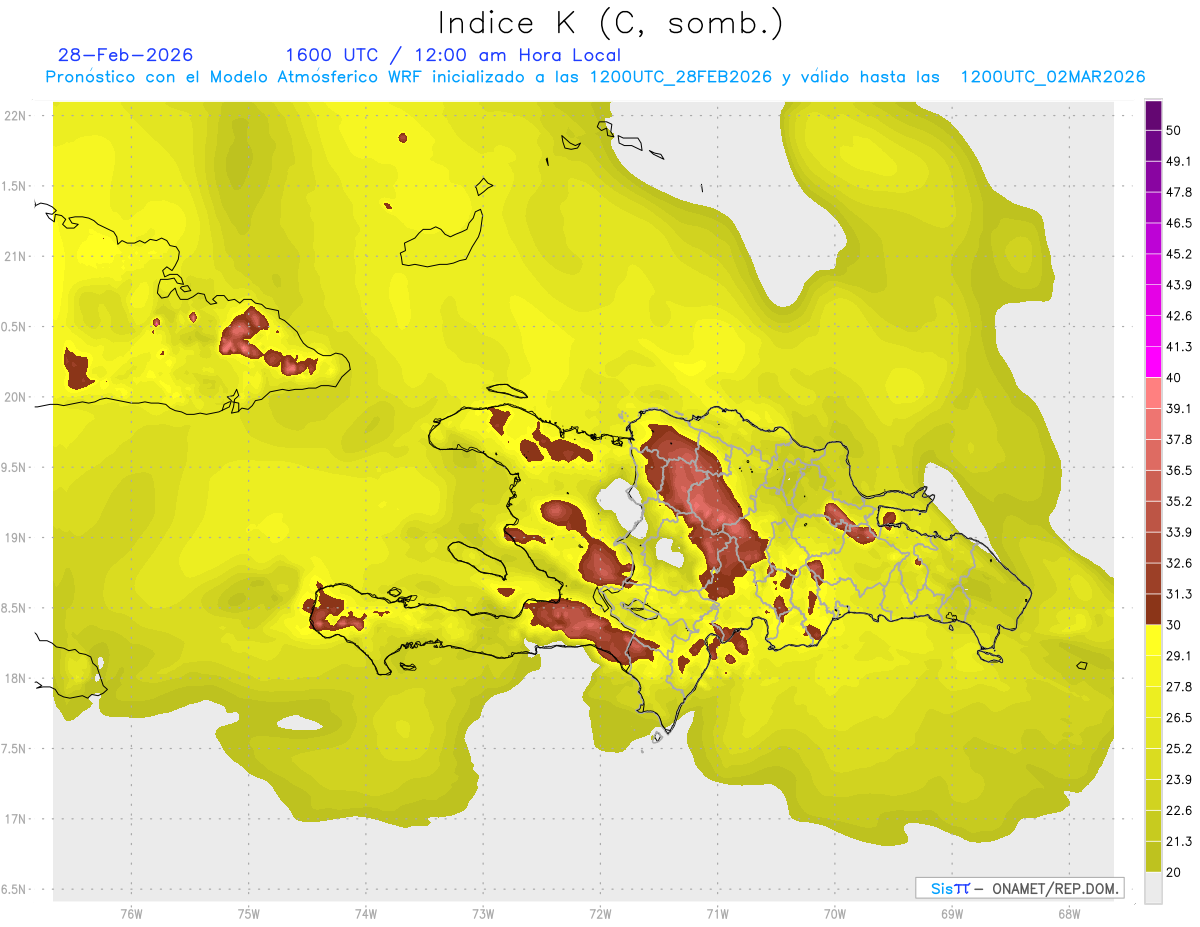Click the '69W' longitude label
This screenshot has width=1200, height=927.
coord(951,912)
